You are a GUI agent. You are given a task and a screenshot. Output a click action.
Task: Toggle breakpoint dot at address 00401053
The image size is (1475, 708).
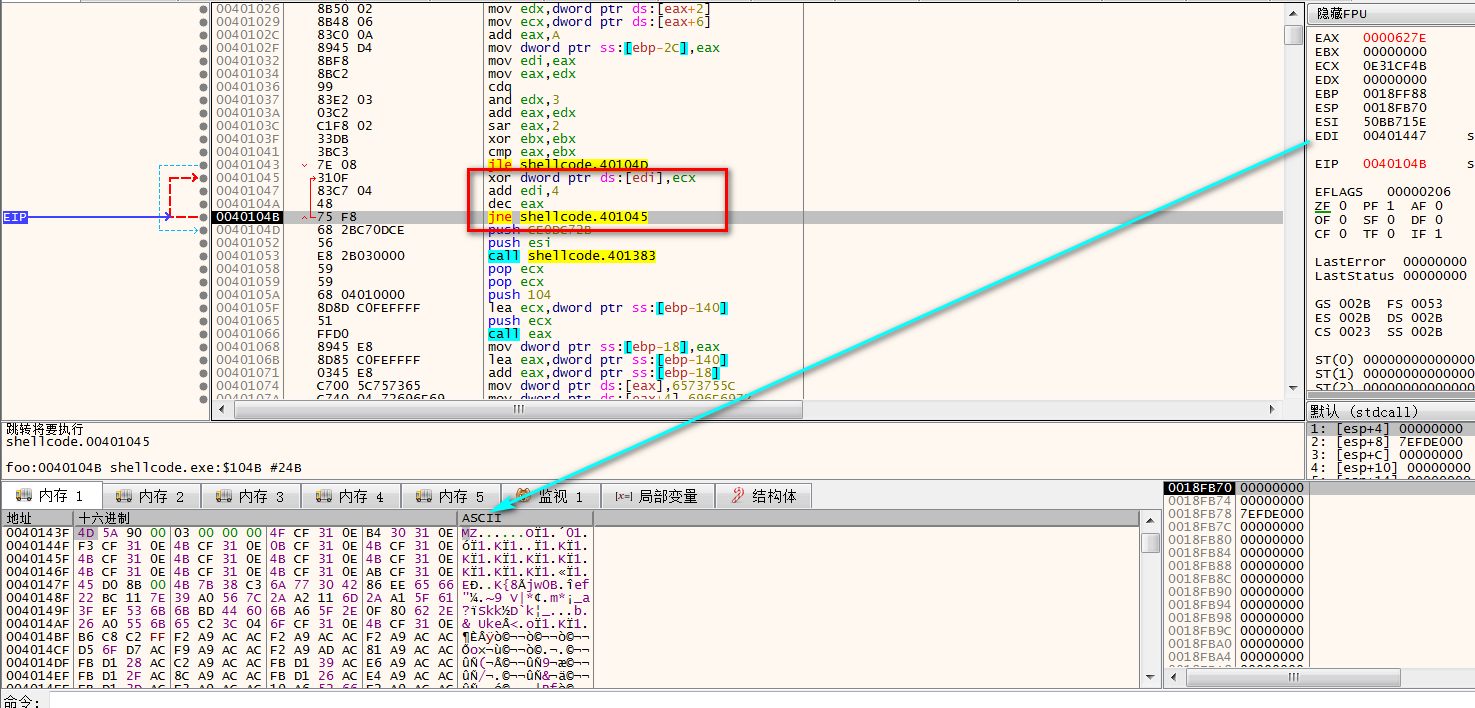pyautogui.click(x=204, y=256)
